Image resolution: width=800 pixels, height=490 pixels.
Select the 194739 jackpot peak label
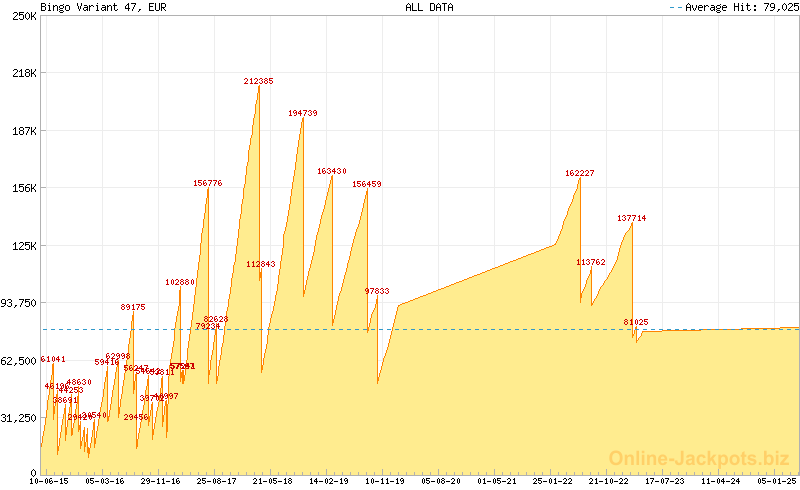[x=303, y=113]
